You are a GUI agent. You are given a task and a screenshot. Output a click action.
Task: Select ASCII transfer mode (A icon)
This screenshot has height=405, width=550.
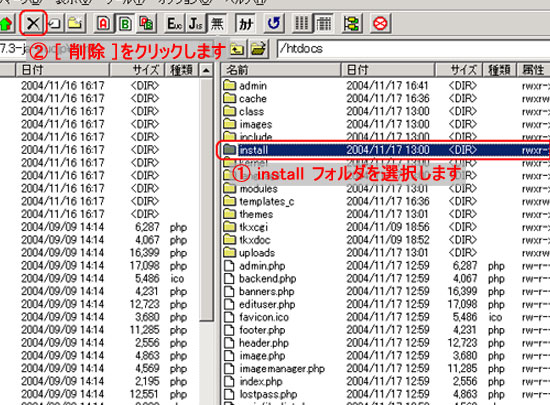[103, 23]
